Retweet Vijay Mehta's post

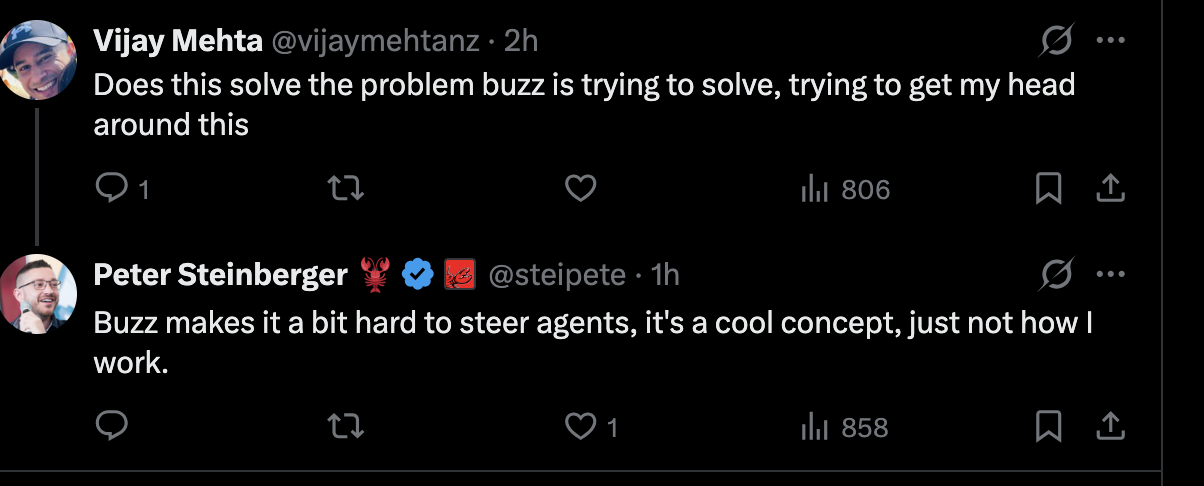click(345, 189)
